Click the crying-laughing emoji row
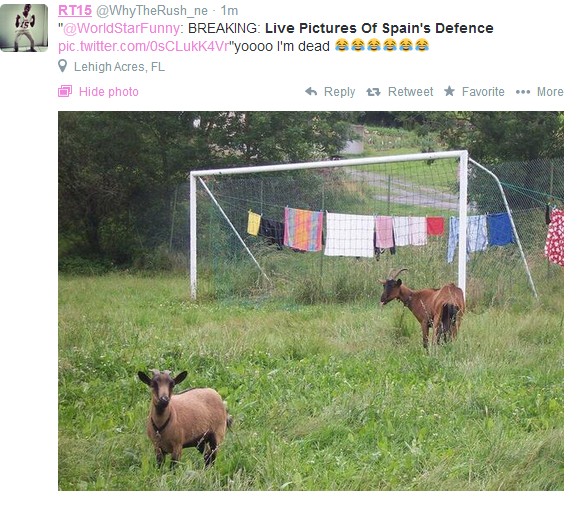The width and height of the screenshot is (567, 509). point(382,46)
